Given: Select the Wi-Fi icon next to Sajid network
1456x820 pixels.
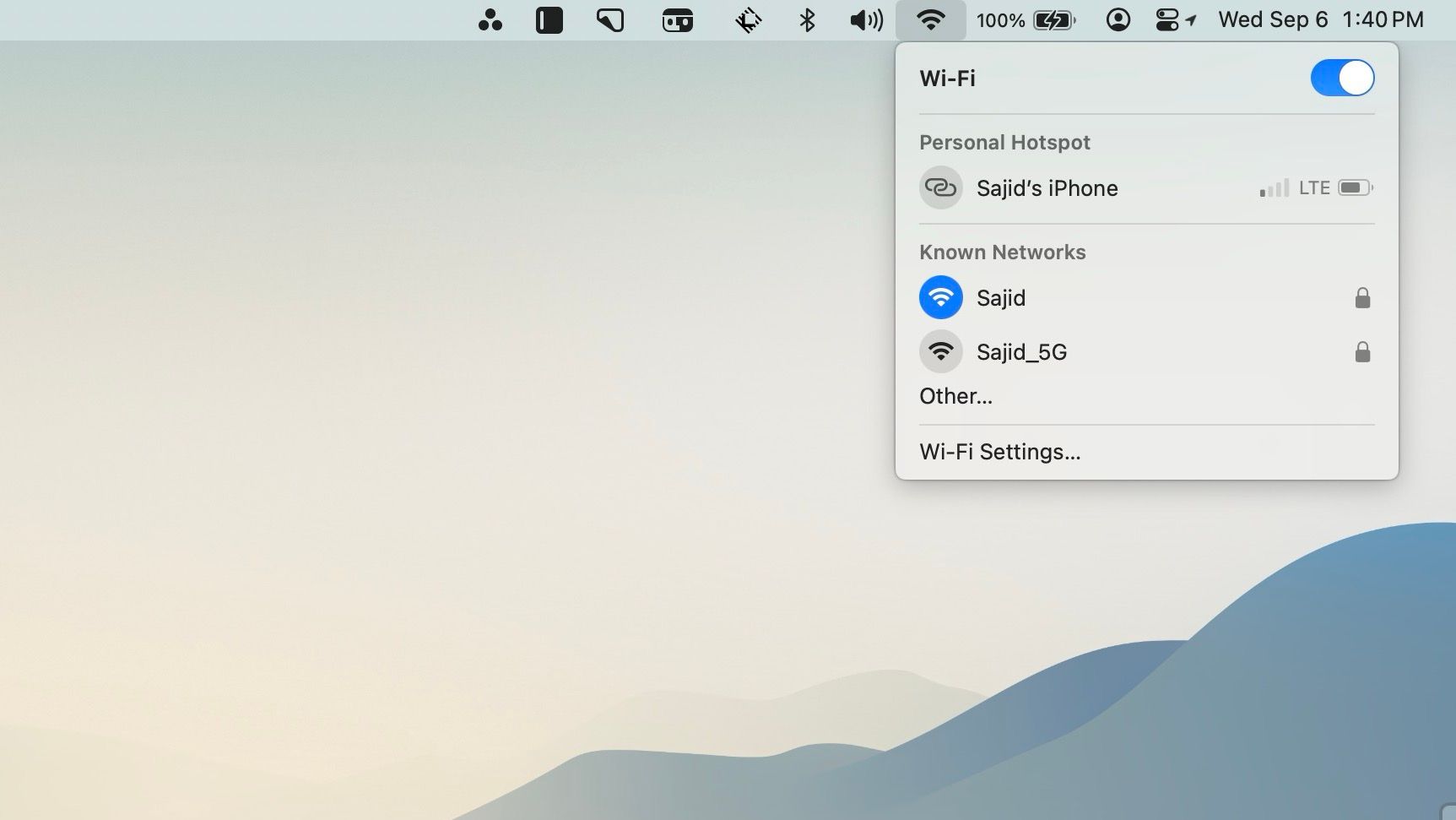Looking at the screenshot, I should [x=940, y=297].
